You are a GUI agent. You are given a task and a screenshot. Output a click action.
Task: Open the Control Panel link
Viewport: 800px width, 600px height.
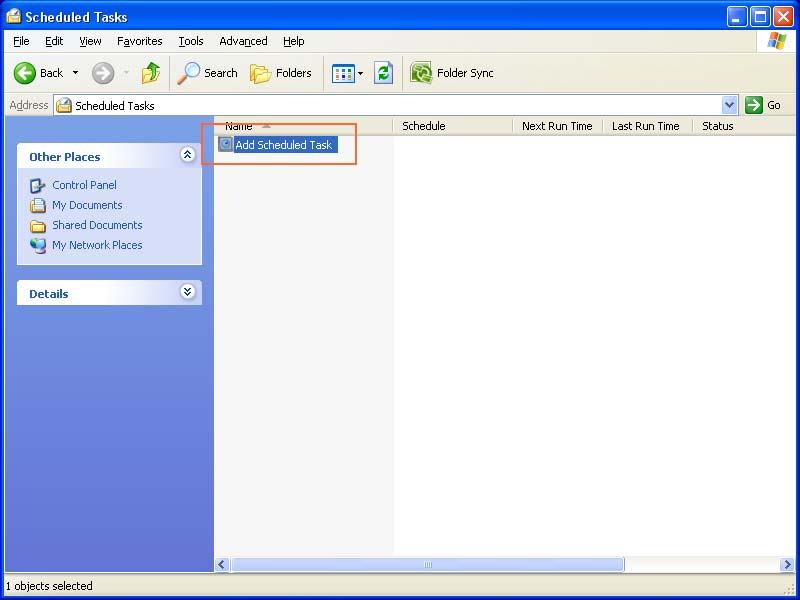click(x=84, y=185)
